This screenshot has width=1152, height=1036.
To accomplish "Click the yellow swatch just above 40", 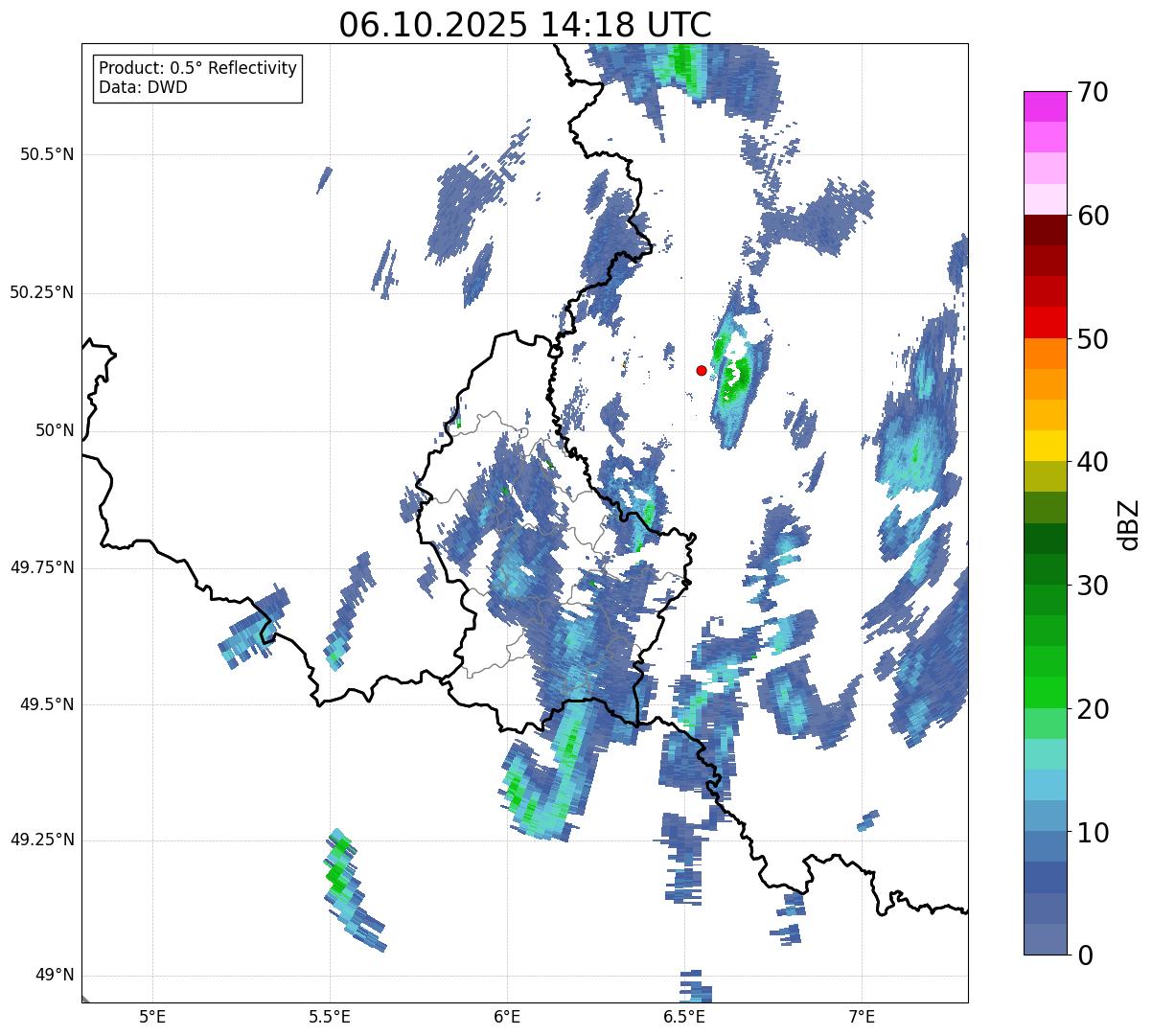I will click(x=1045, y=446).
